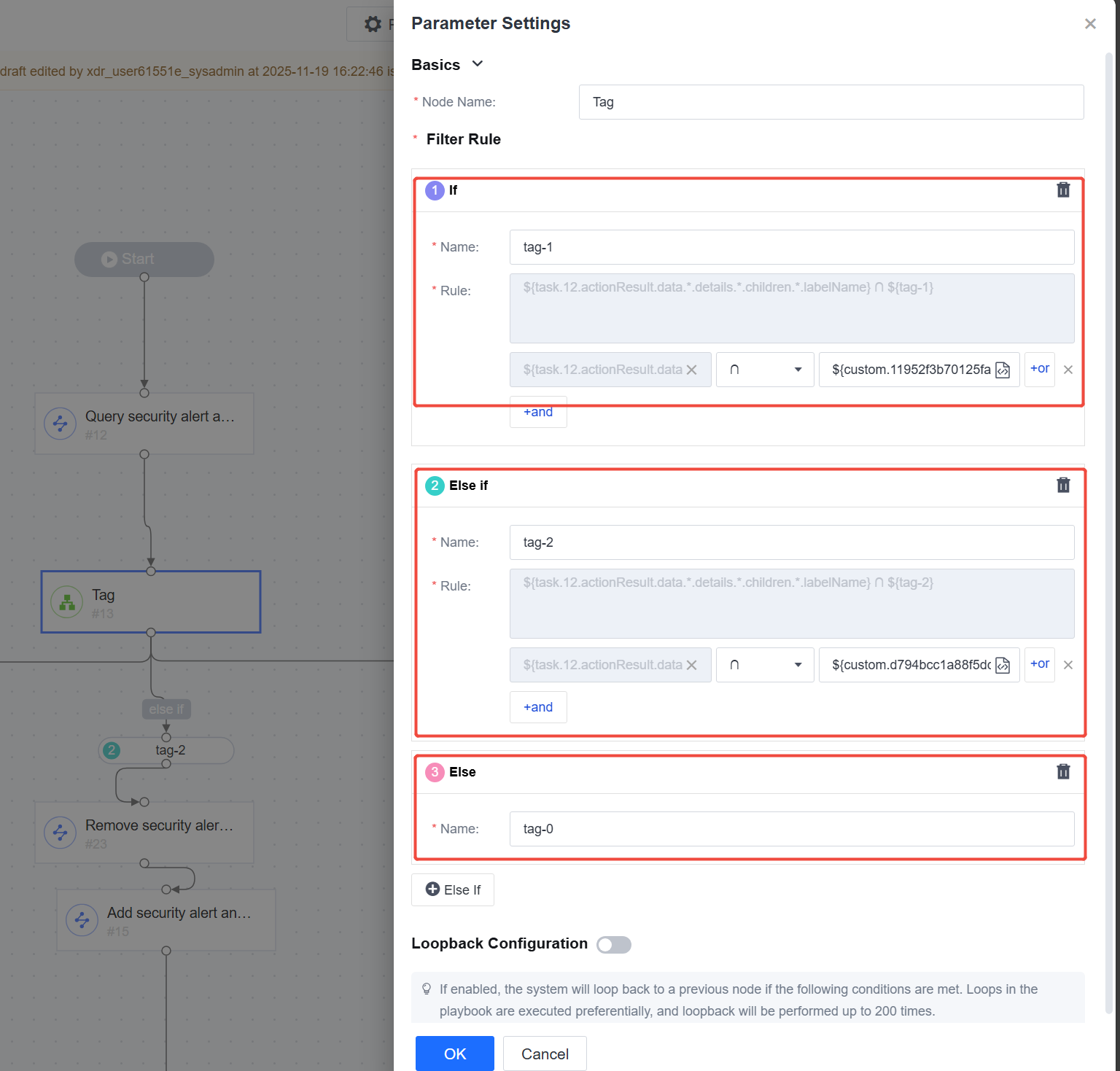Open variable picker for tag-1 custom value
This screenshot has height=1071, width=1120.
point(1003,370)
